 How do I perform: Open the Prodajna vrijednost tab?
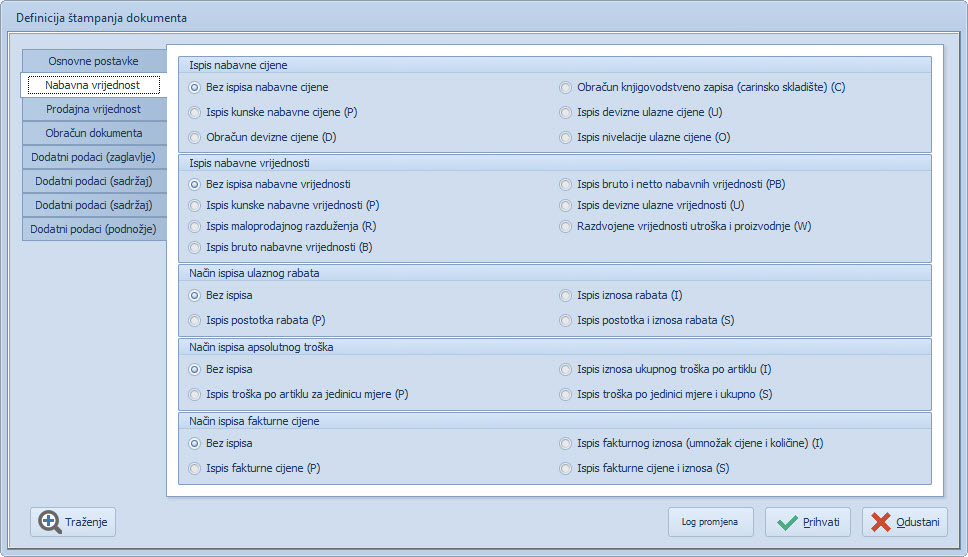[x=93, y=109]
